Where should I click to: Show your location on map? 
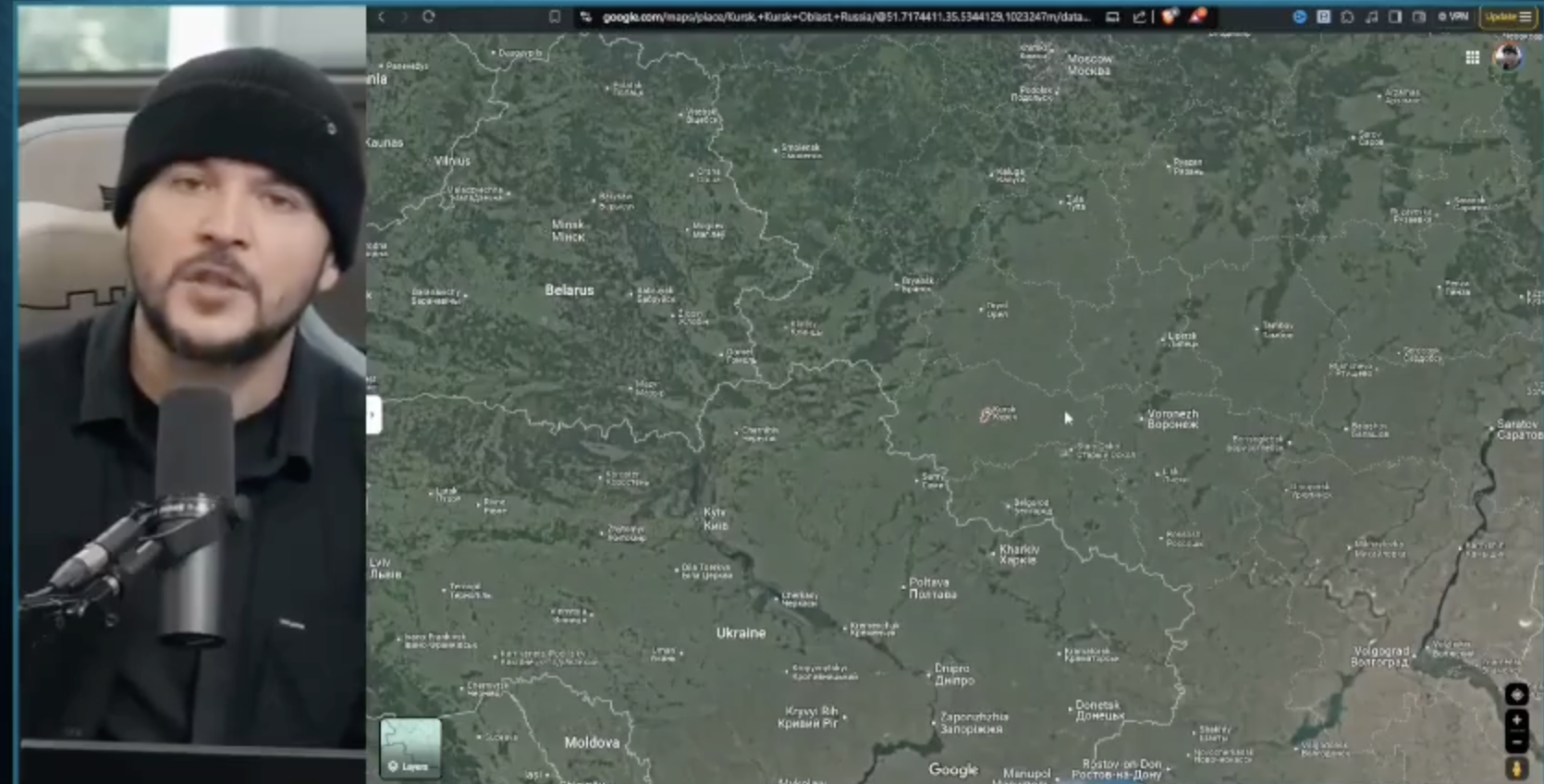[x=1516, y=693]
